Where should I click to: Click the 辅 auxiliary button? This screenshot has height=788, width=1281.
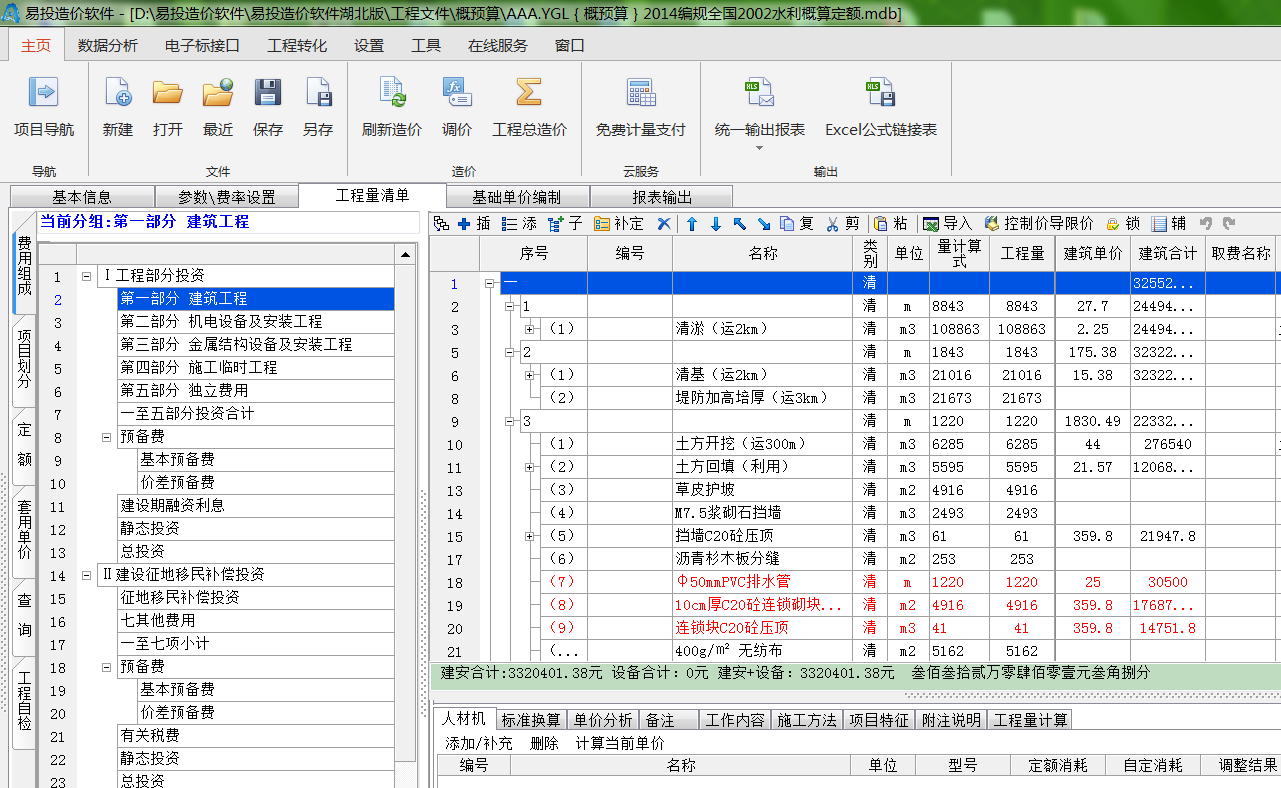coord(1169,224)
